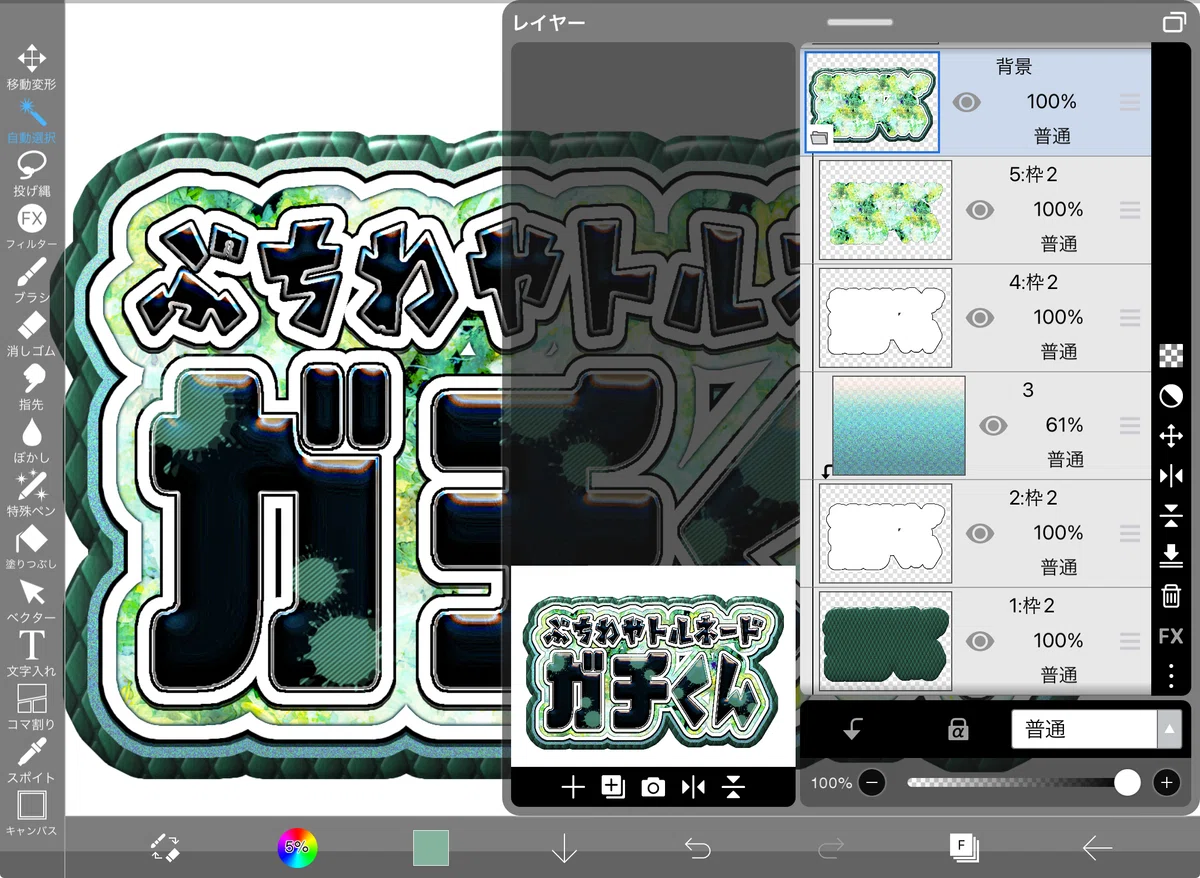Select the ベクター vector tool
The width and height of the screenshot is (1200, 878).
pyautogui.click(x=32, y=600)
